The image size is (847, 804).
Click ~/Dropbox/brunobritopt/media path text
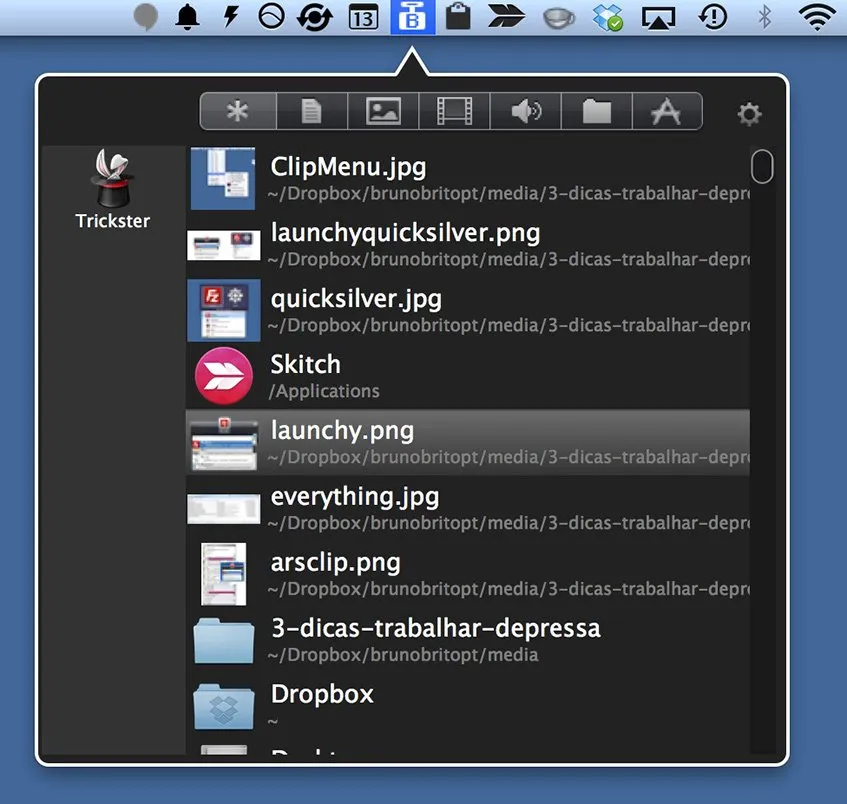click(403, 655)
